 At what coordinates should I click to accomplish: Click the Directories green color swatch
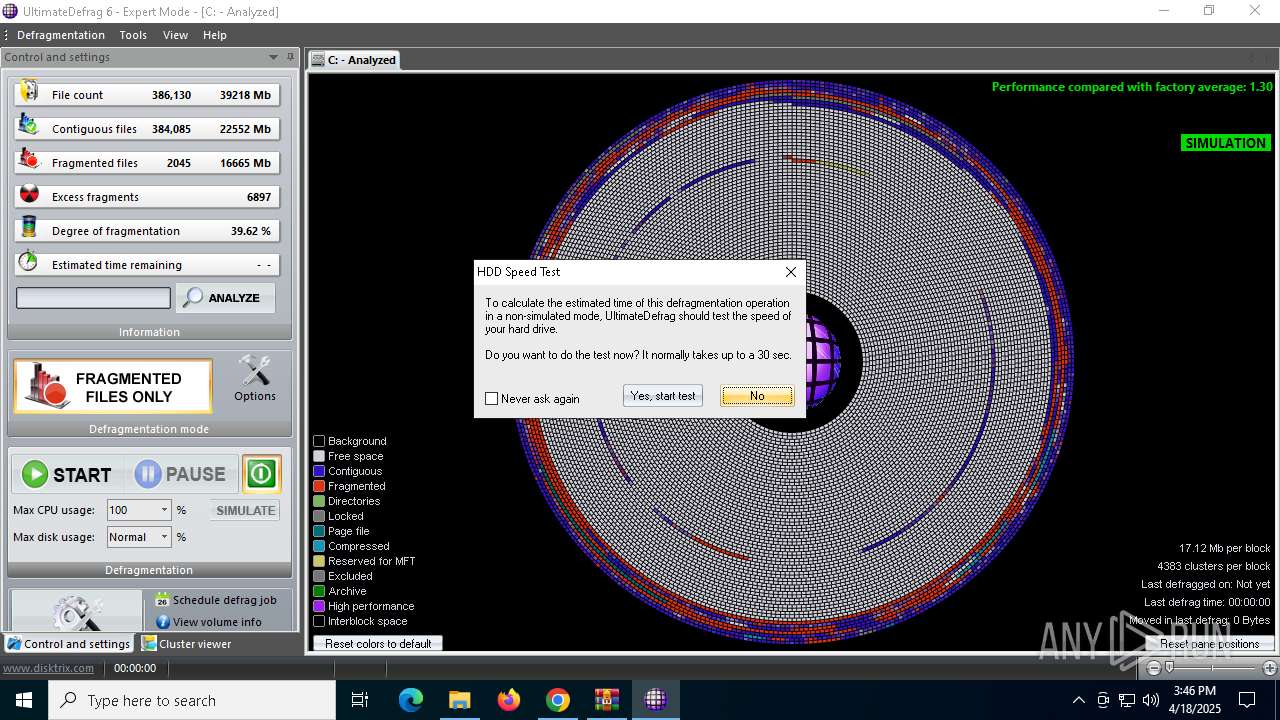point(319,501)
